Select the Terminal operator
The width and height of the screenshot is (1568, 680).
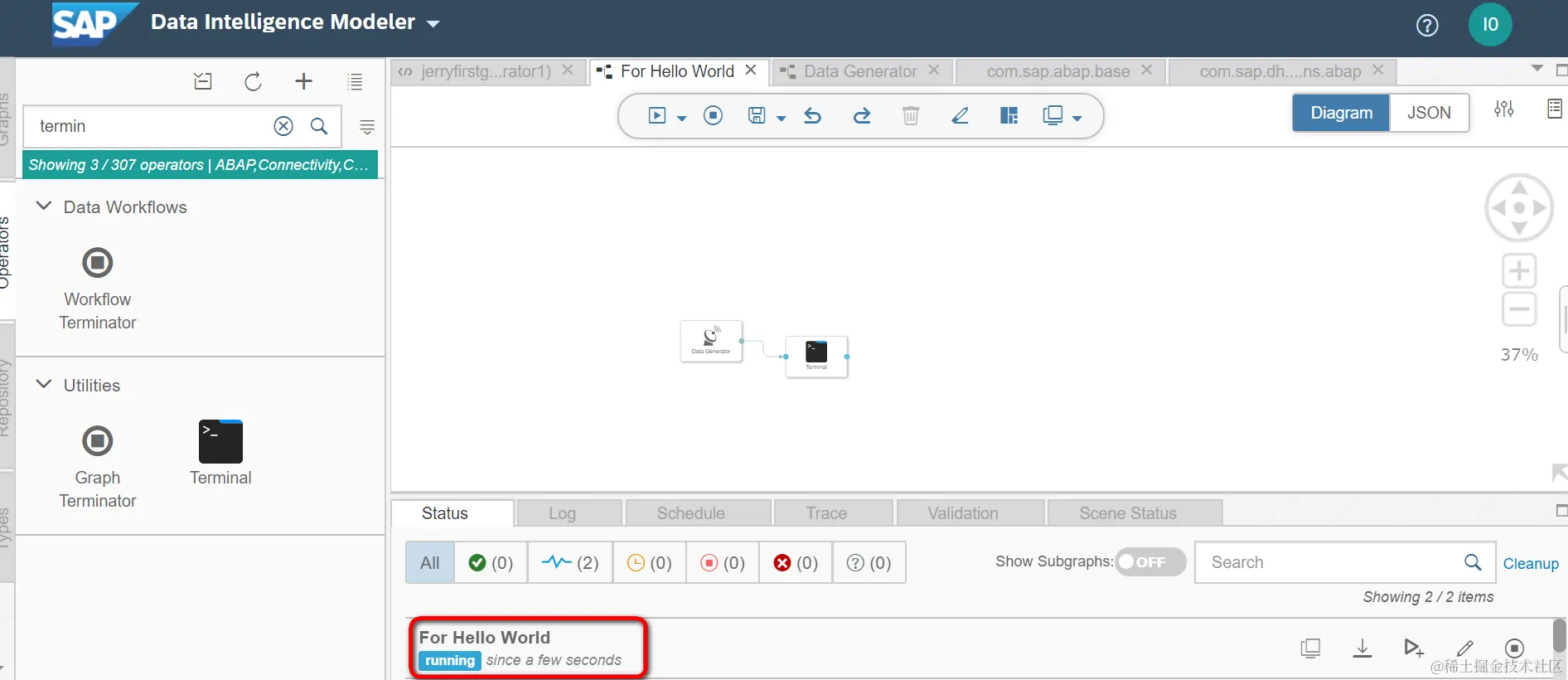(220, 454)
